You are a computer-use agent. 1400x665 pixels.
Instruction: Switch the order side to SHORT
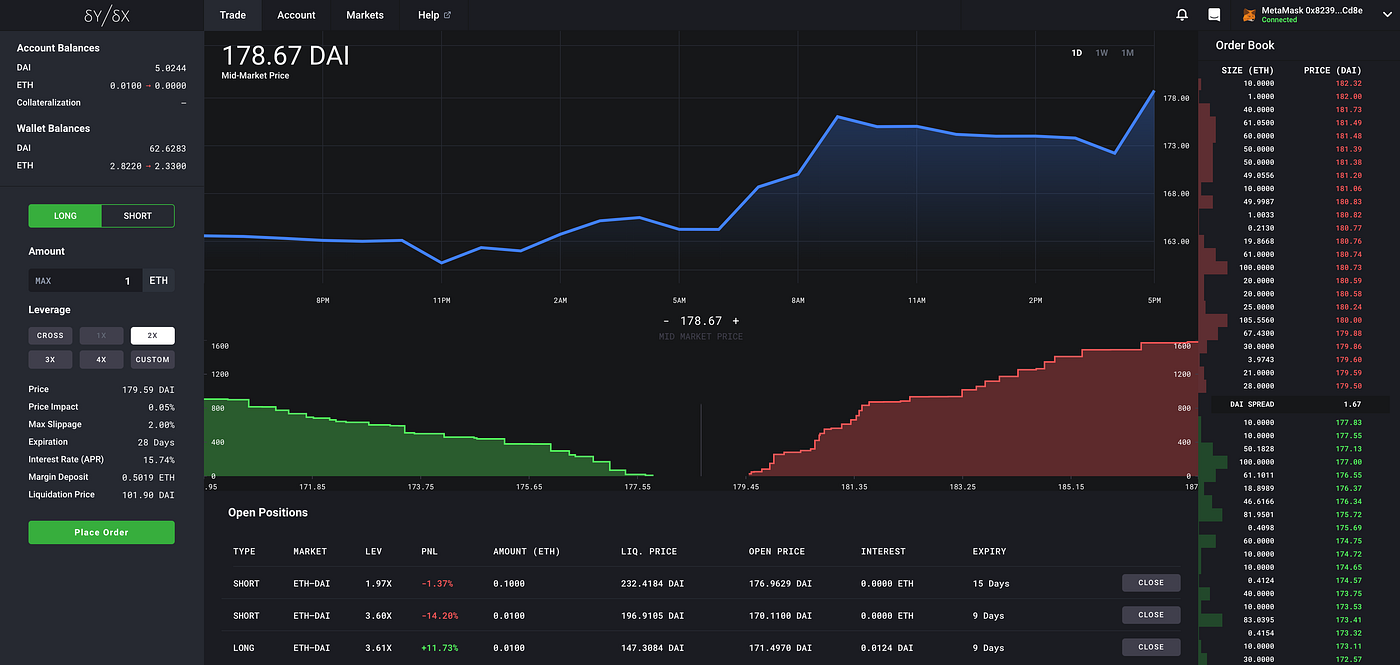(x=138, y=216)
